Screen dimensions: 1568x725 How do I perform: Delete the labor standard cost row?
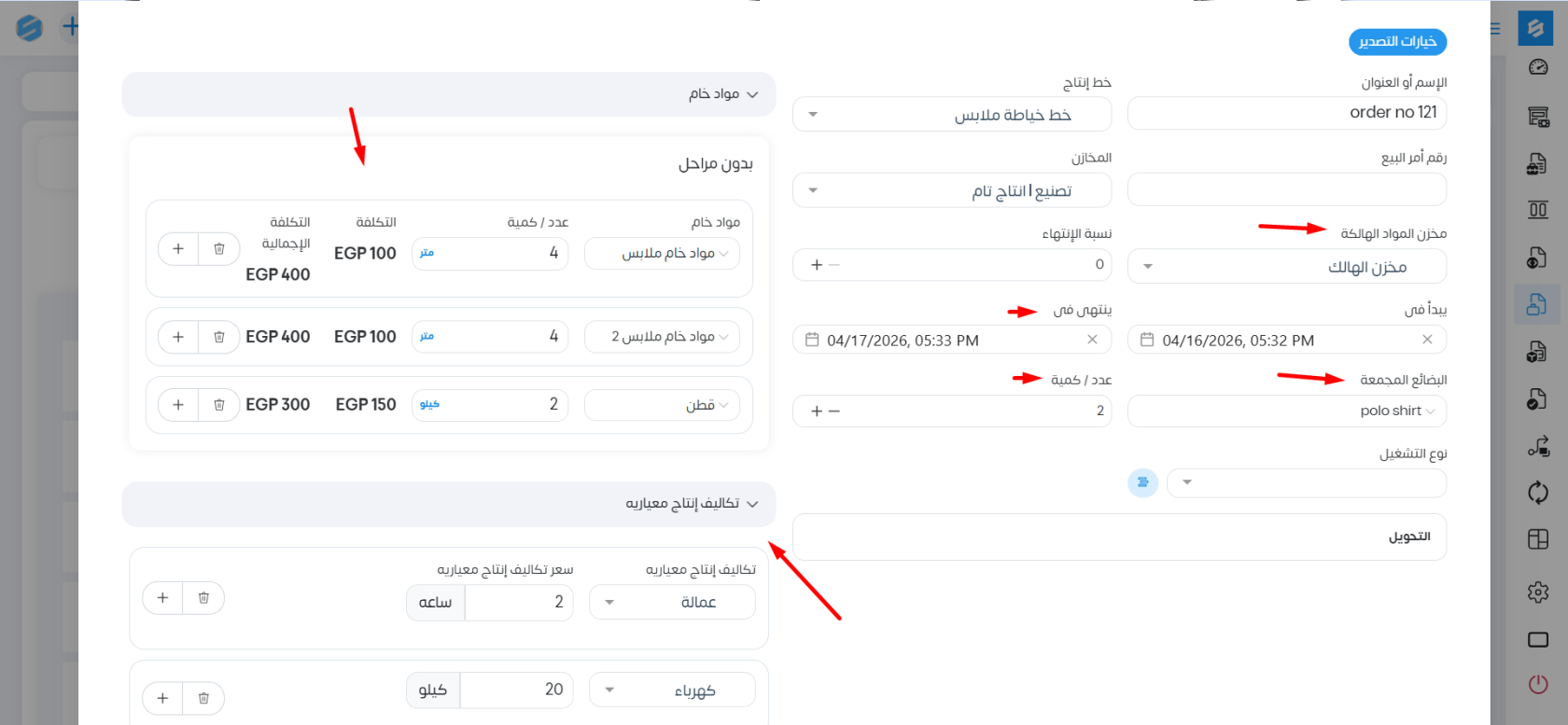[203, 598]
